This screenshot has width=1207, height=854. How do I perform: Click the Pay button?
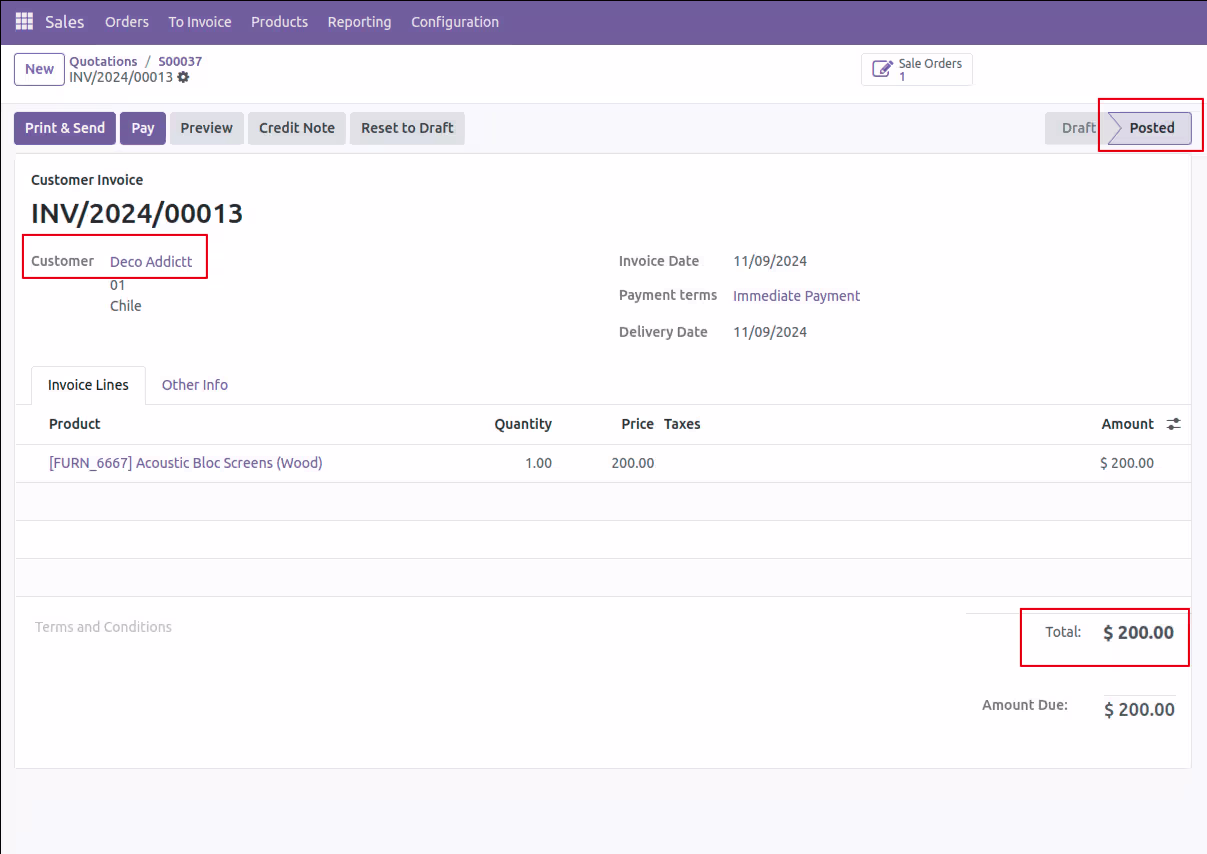click(143, 128)
